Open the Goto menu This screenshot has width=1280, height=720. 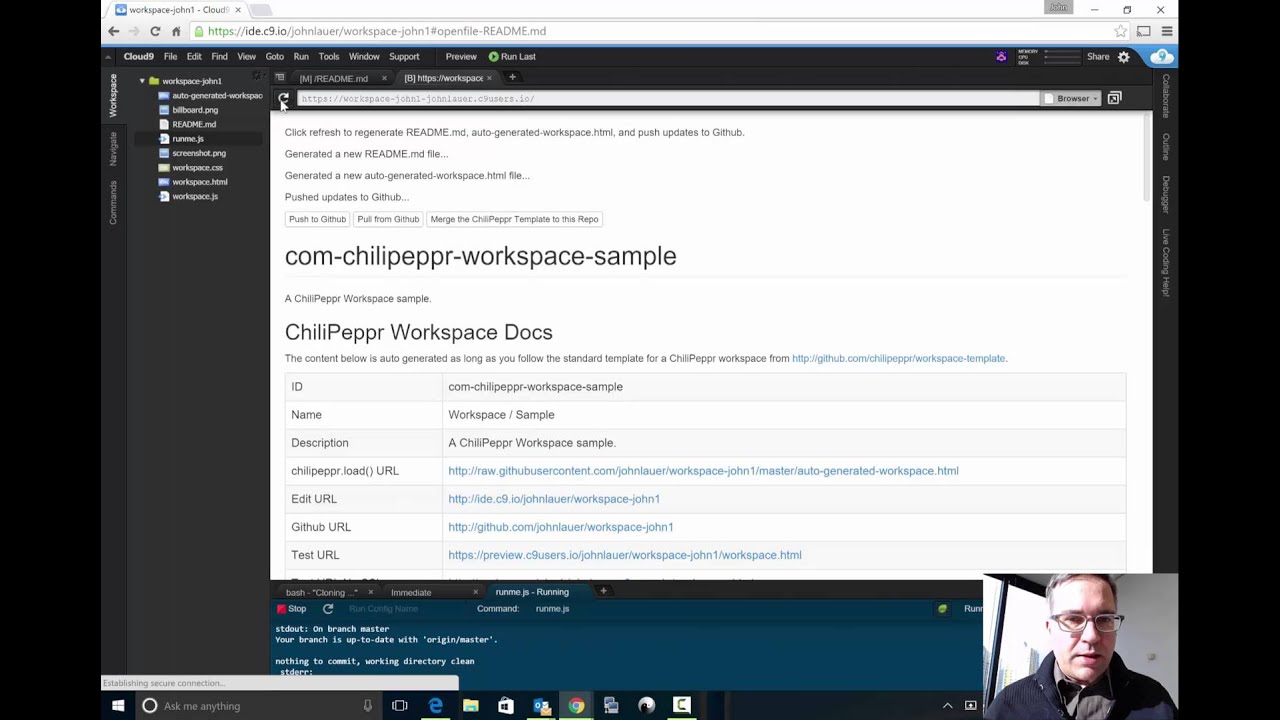274,57
